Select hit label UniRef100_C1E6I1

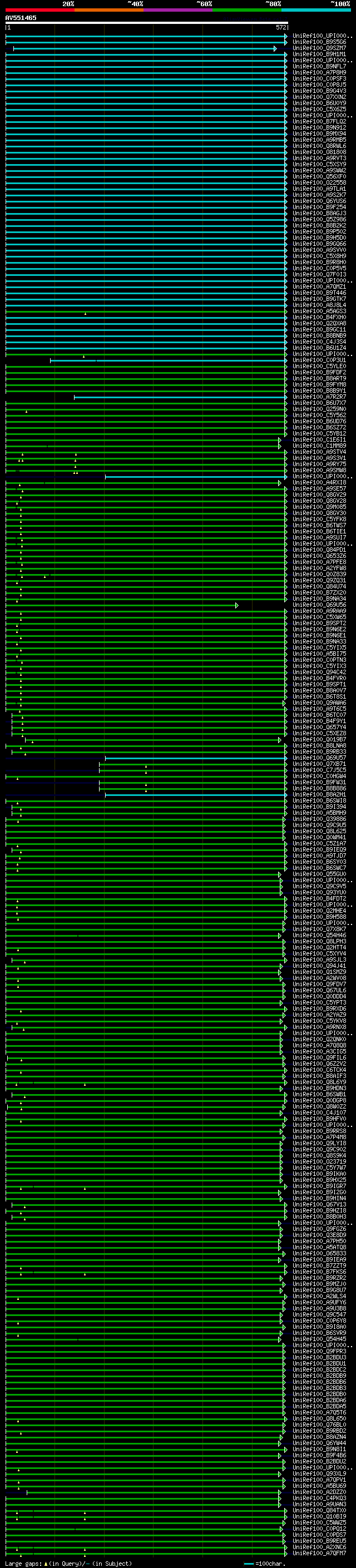click(x=319, y=439)
